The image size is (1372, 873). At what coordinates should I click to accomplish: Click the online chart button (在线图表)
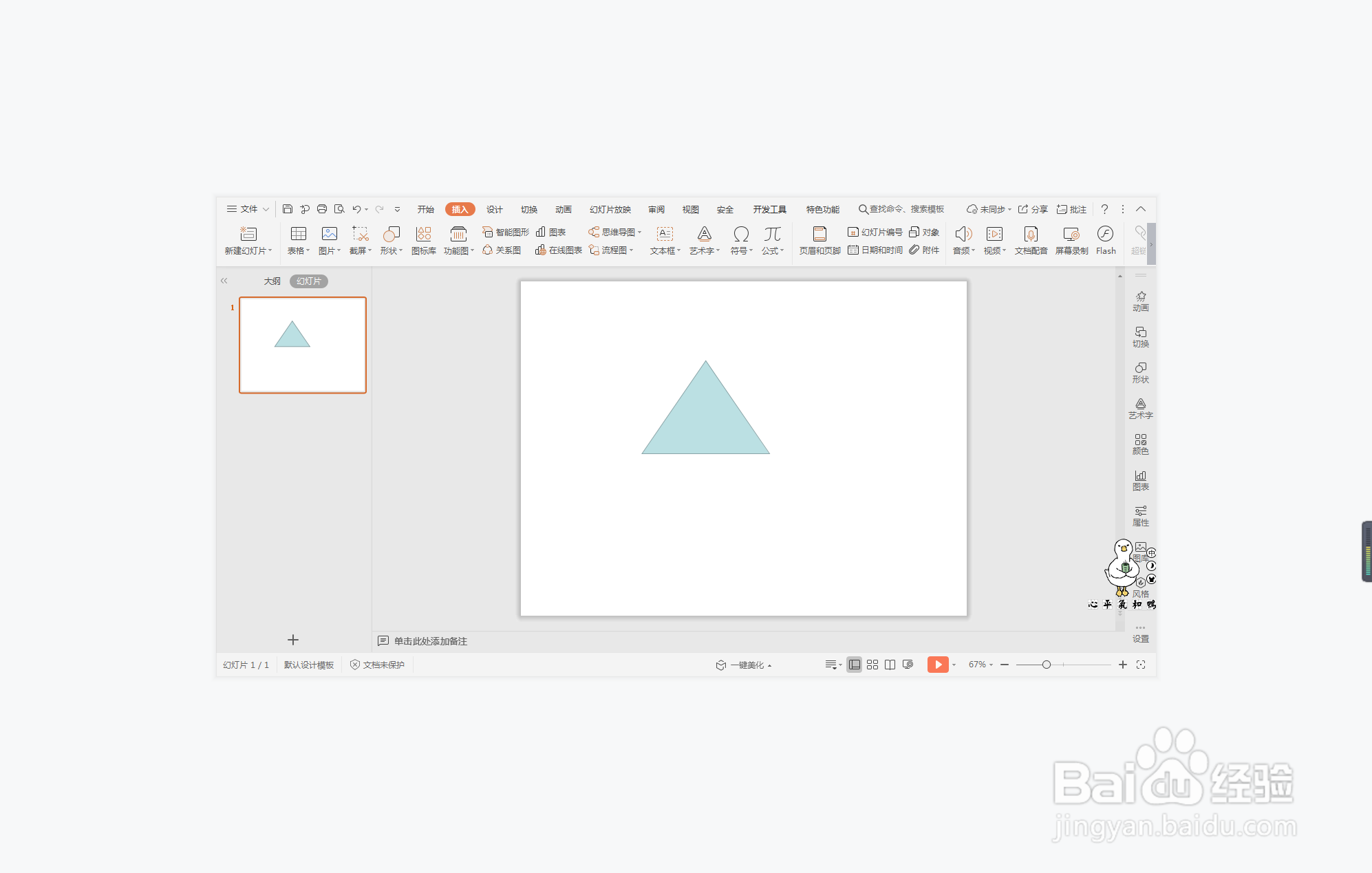559,250
